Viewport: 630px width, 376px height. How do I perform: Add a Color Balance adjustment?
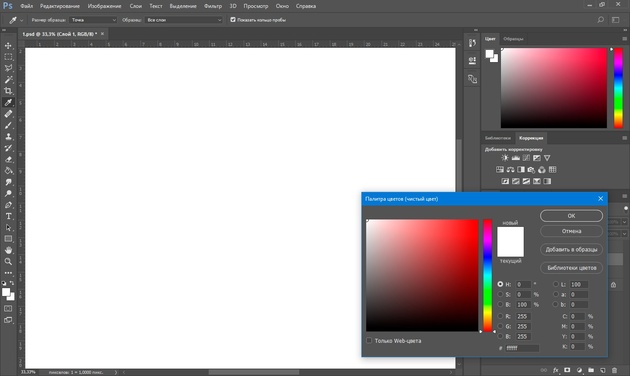[510, 170]
